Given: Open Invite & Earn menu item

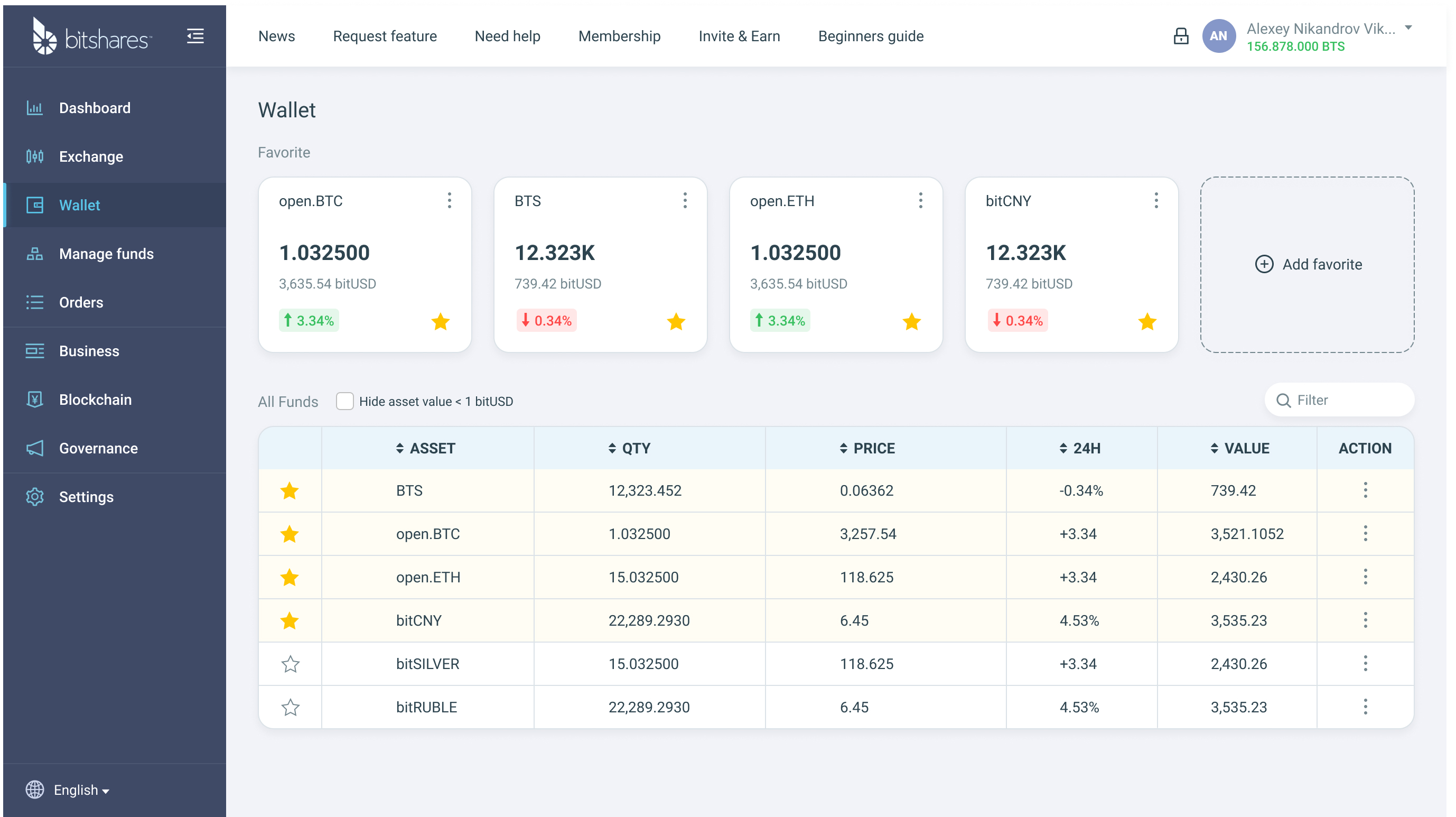Looking at the screenshot, I should pos(739,36).
